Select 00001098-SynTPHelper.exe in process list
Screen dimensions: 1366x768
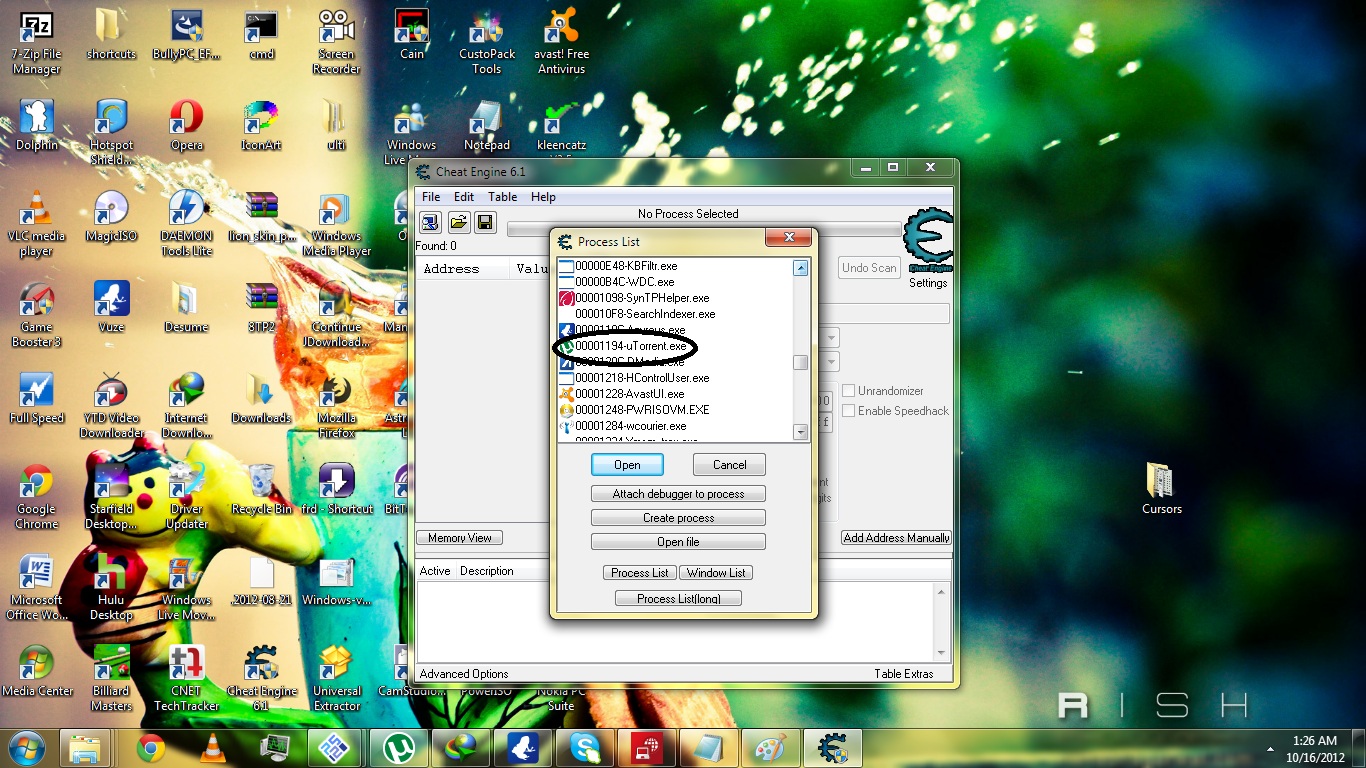[675, 298]
